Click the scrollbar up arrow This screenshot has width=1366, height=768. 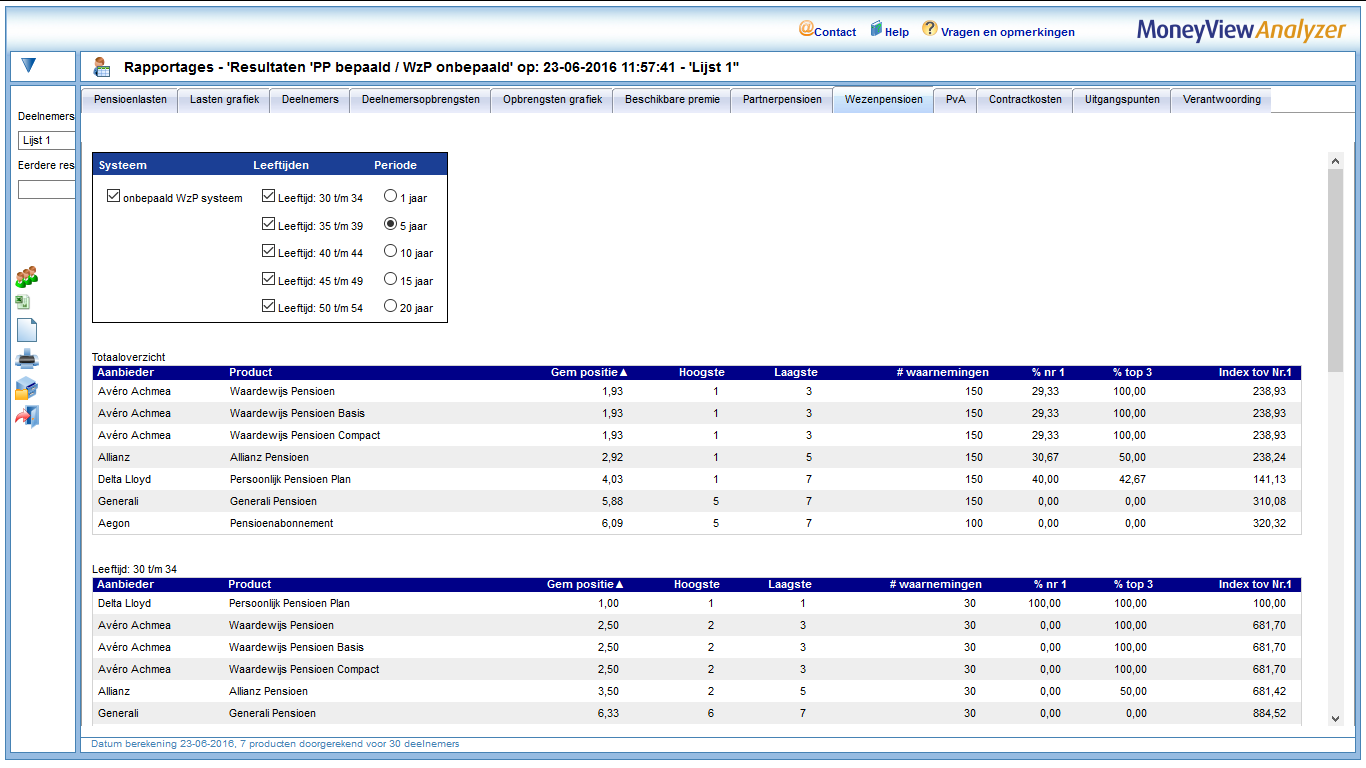(x=1335, y=160)
